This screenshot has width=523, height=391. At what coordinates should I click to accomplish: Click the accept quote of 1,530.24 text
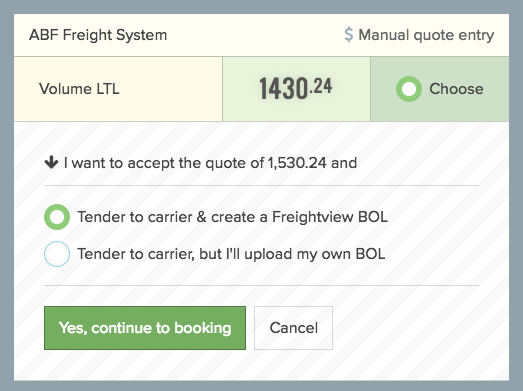click(x=210, y=163)
